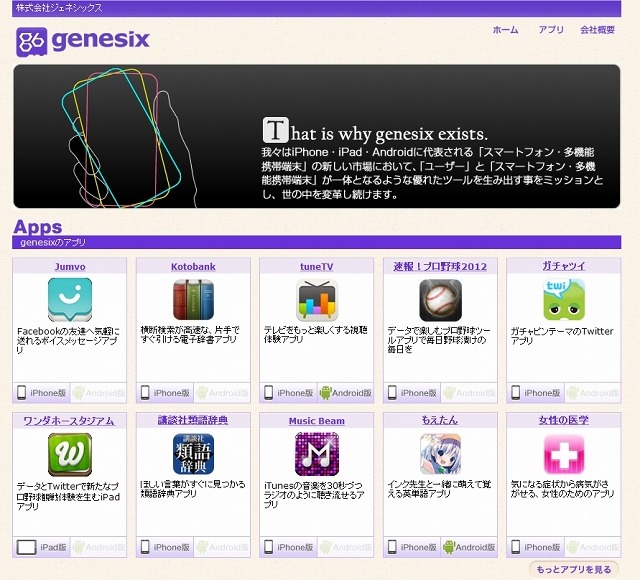Screen dimensions: 640x580
Task: Open the ガチャツイ title link
Action: [x=564, y=266]
